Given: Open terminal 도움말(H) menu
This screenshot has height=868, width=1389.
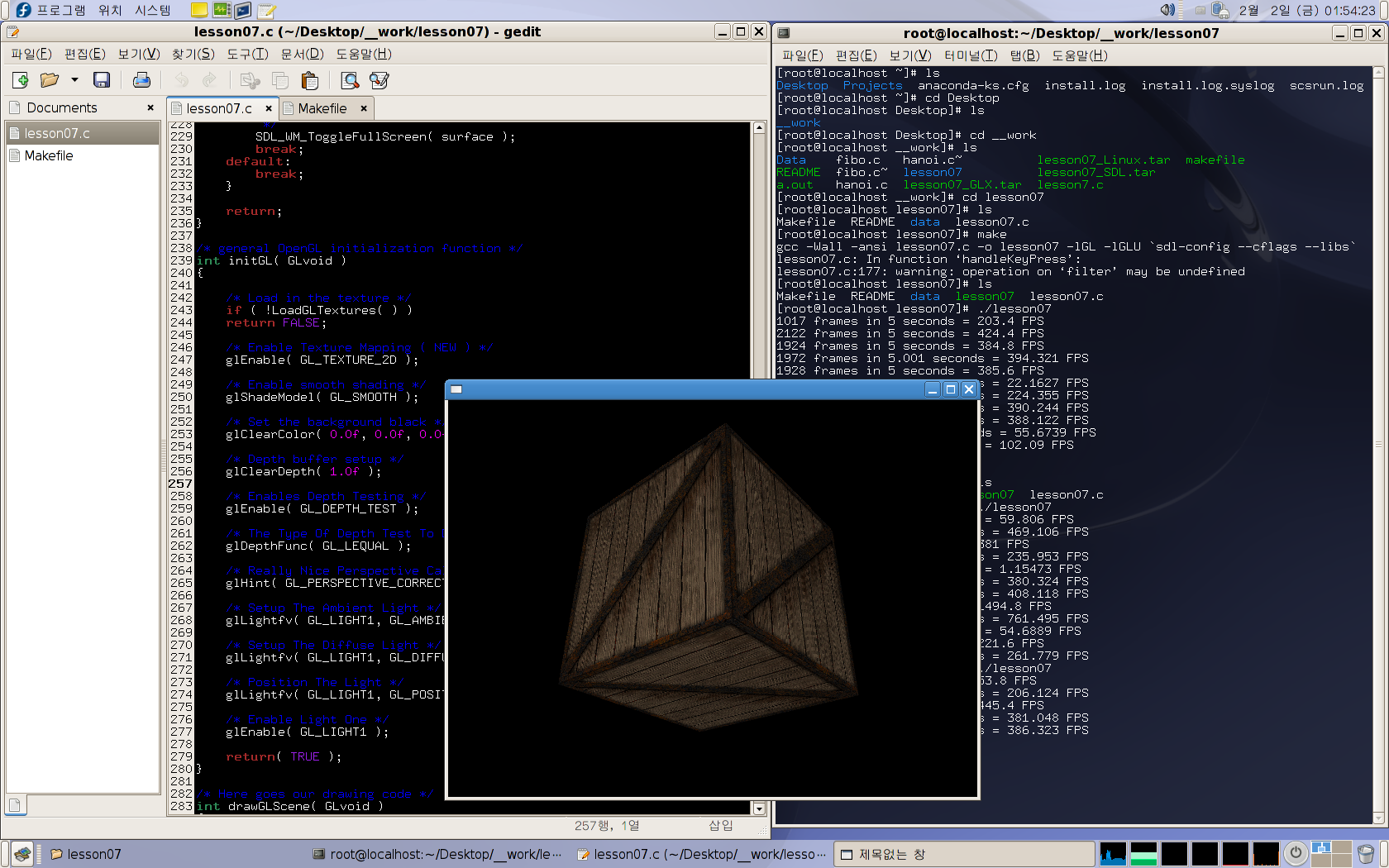Looking at the screenshot, I should coord(1080,55).
